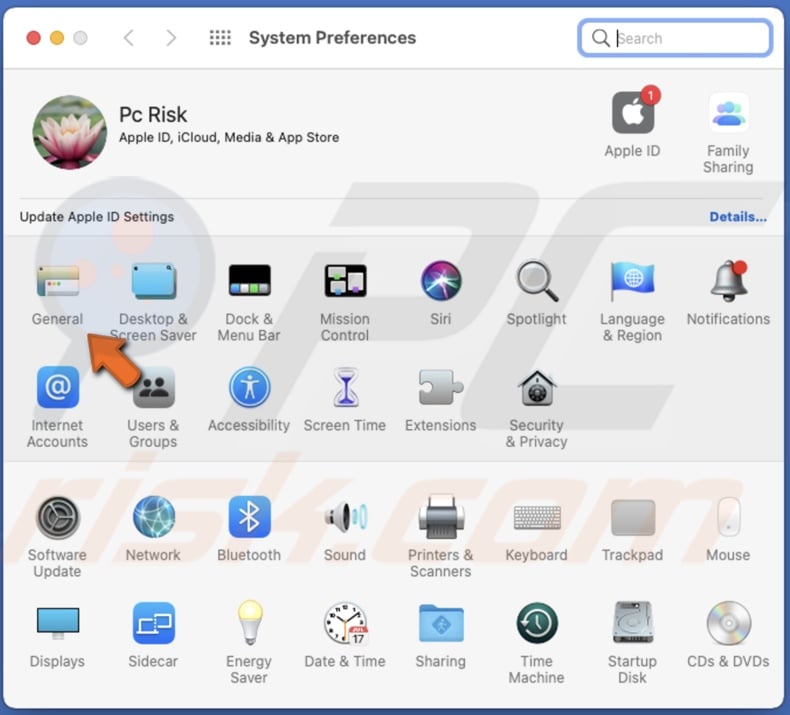Open Time Machine preferences

click(x=537, y=623)
